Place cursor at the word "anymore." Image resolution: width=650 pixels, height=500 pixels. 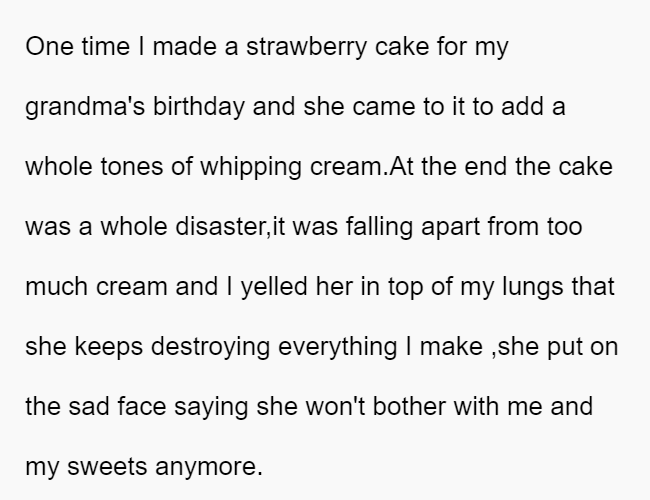tap(209, 467)
